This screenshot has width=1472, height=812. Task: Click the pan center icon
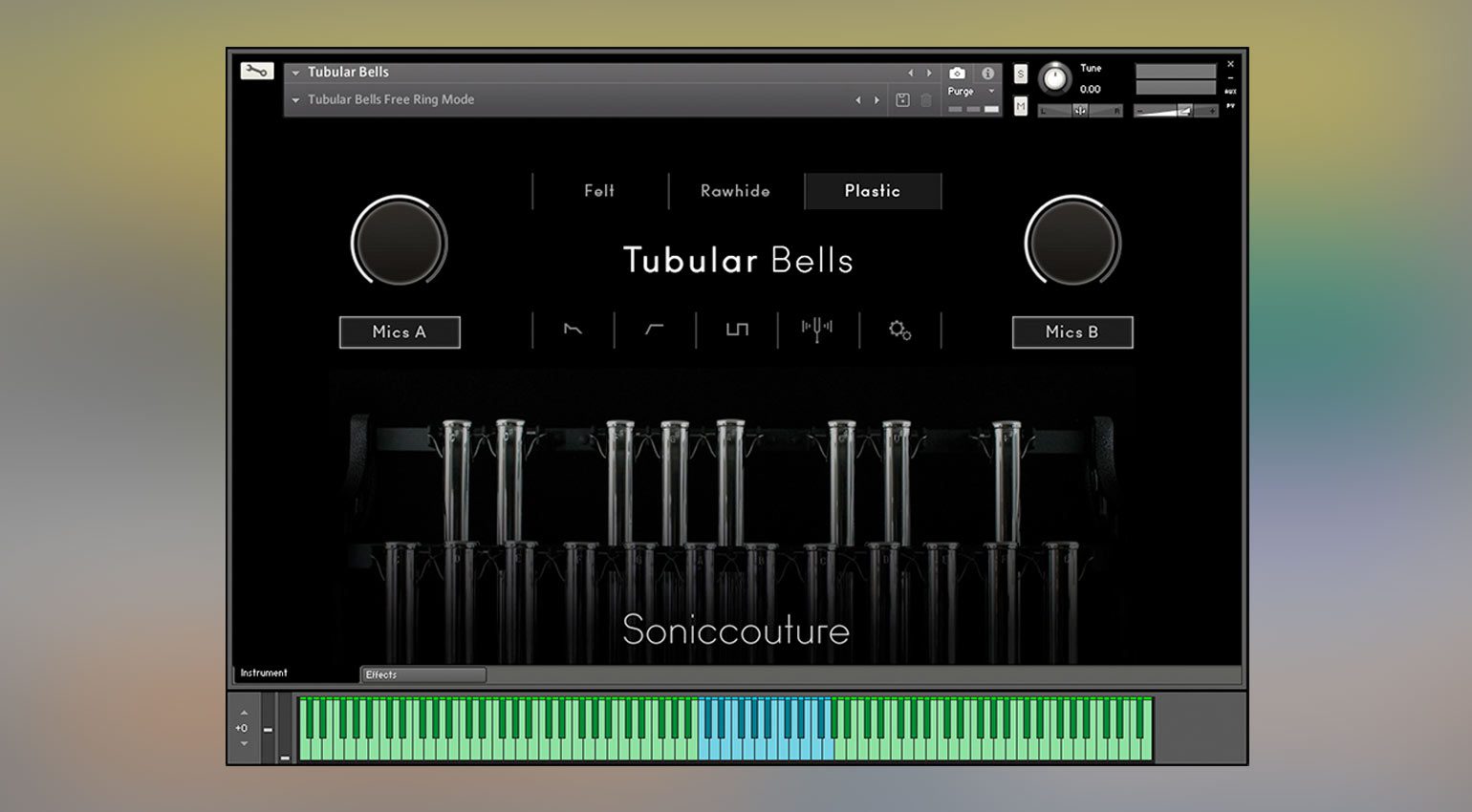point(1080,111)
